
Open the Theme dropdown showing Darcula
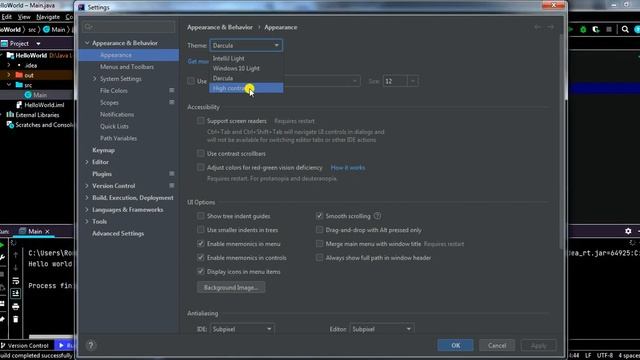click(246, 45)
